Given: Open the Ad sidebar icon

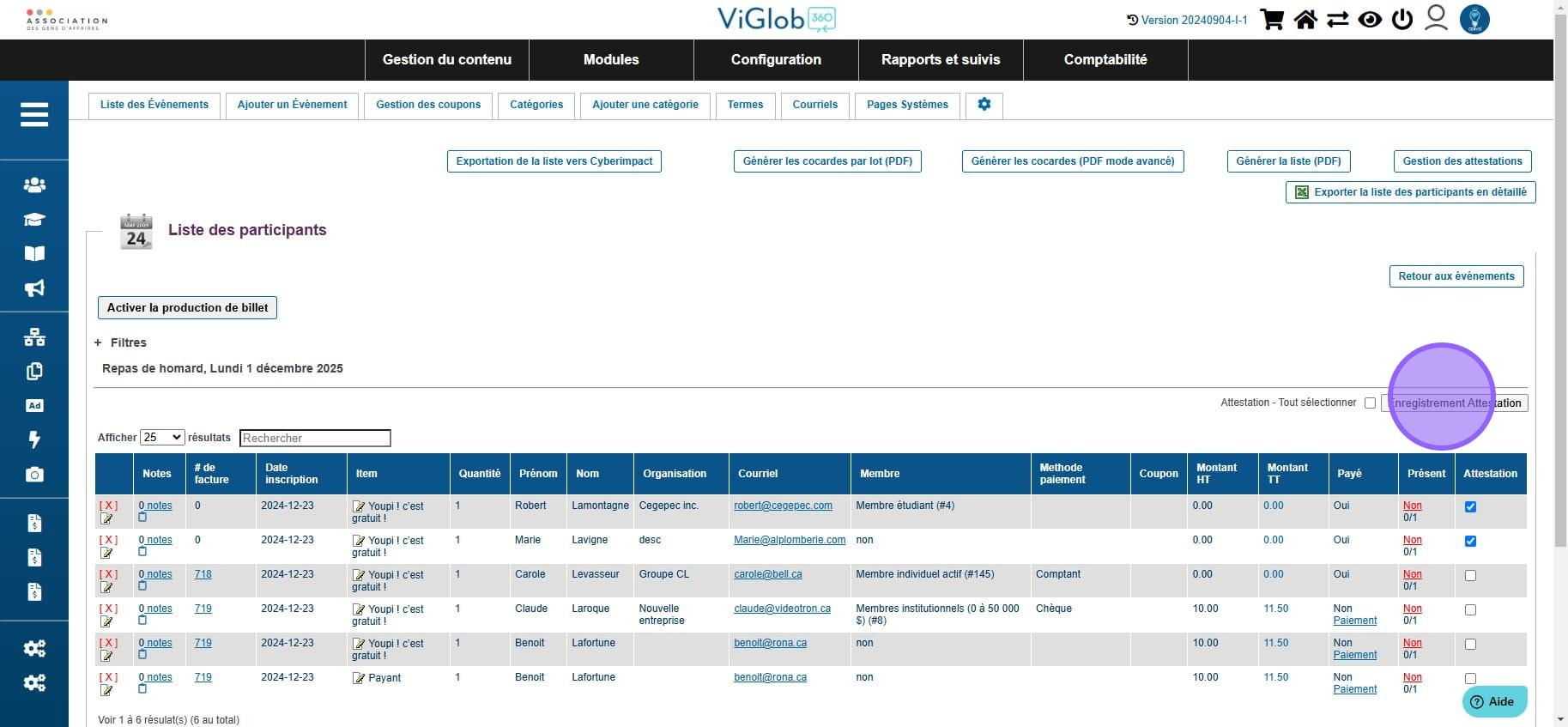Looking at the screenshot, I should [34, 405].
